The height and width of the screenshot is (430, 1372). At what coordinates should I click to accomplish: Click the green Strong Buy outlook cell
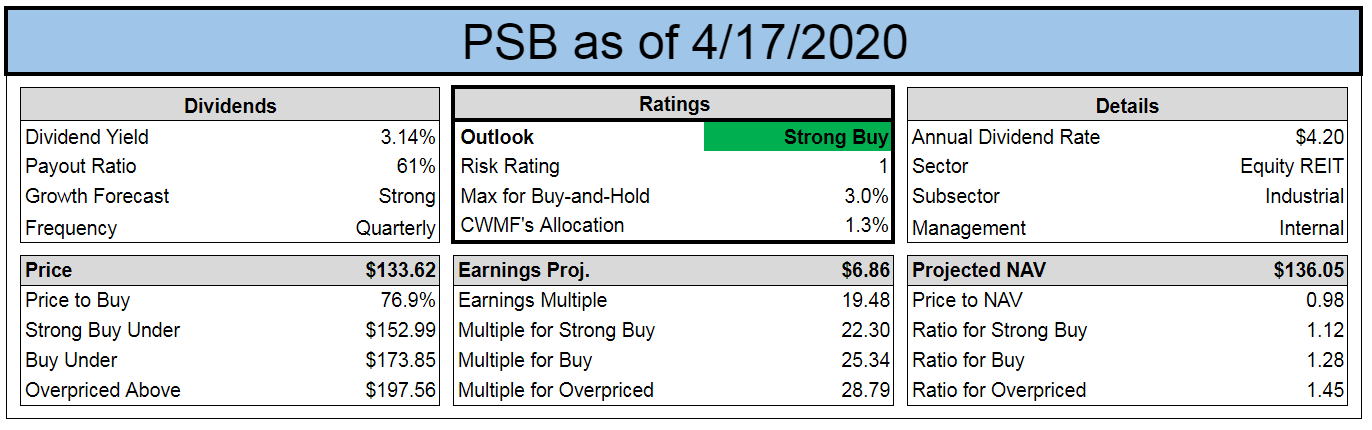pos(797,137)
